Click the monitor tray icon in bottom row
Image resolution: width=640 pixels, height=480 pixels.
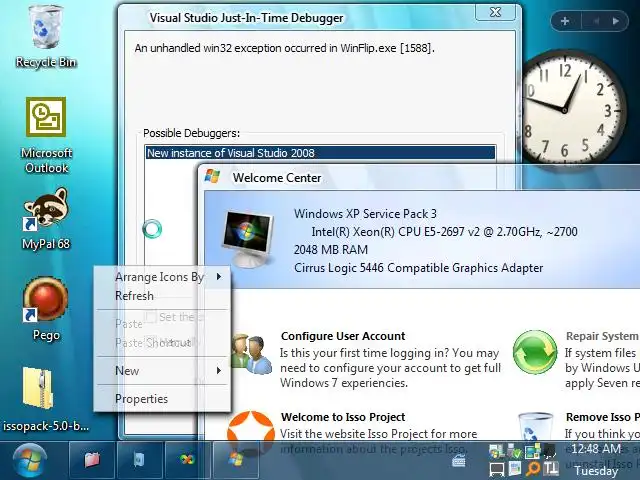pos(497,469)
